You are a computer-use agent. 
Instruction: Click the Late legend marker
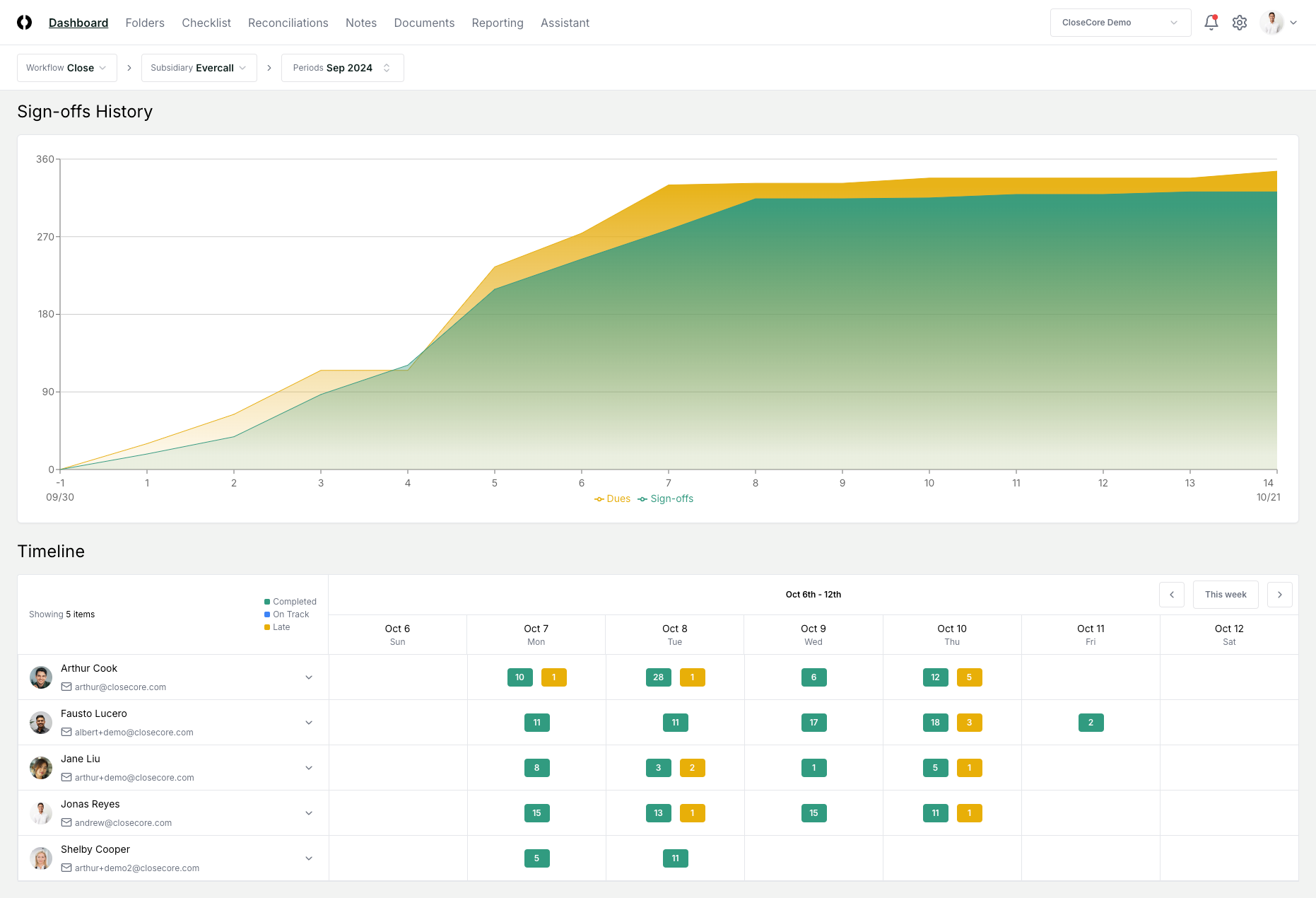click(x=268, y=627)
